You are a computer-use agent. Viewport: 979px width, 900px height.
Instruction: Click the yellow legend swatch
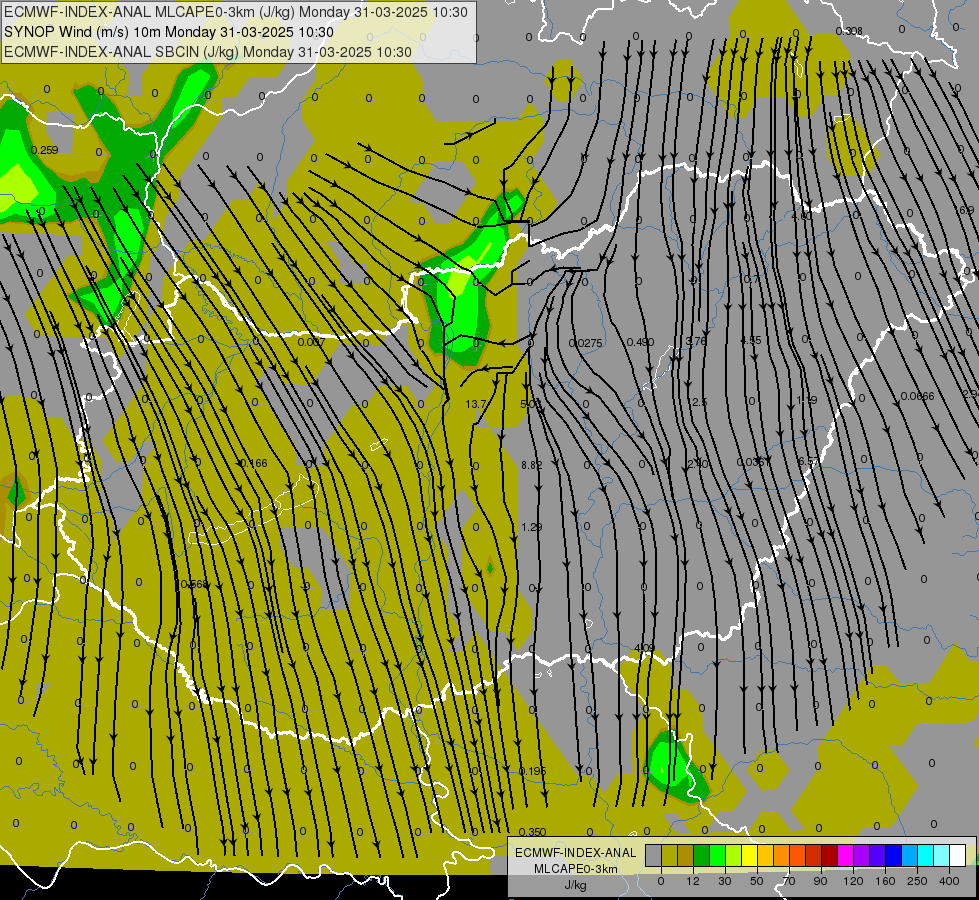[749, 855]
